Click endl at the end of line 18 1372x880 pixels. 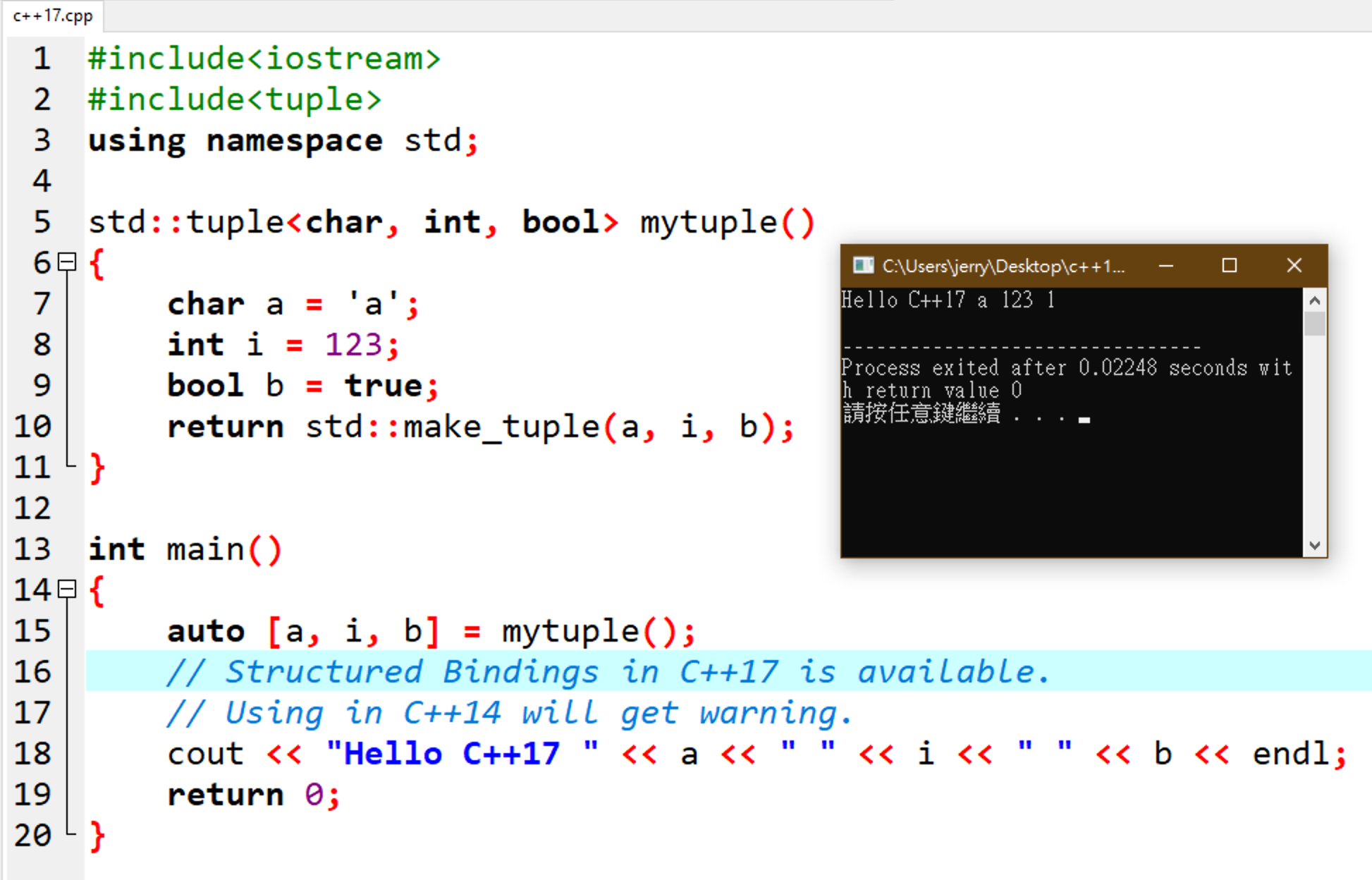(x=1290, y=754)
